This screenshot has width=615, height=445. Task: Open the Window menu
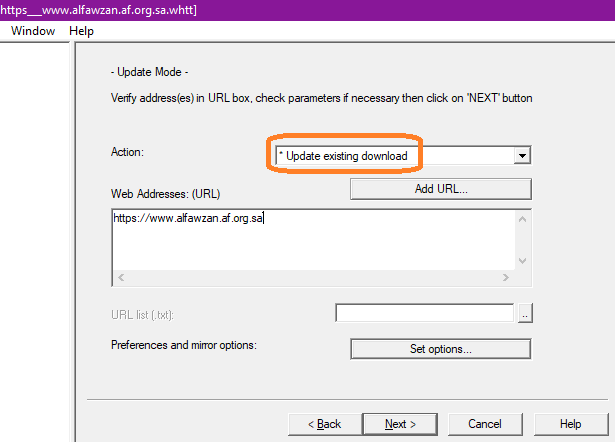pyautogui.click(x=32, y=31)
